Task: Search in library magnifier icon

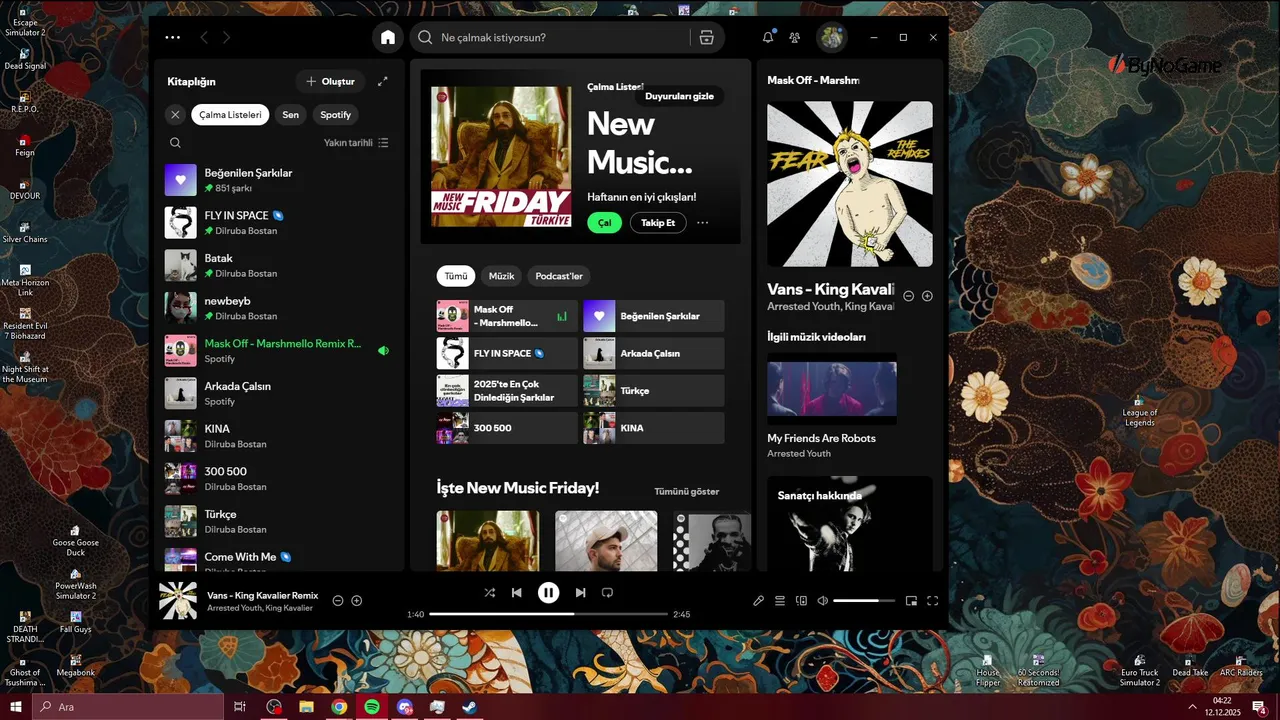Action: coord(175,143)
